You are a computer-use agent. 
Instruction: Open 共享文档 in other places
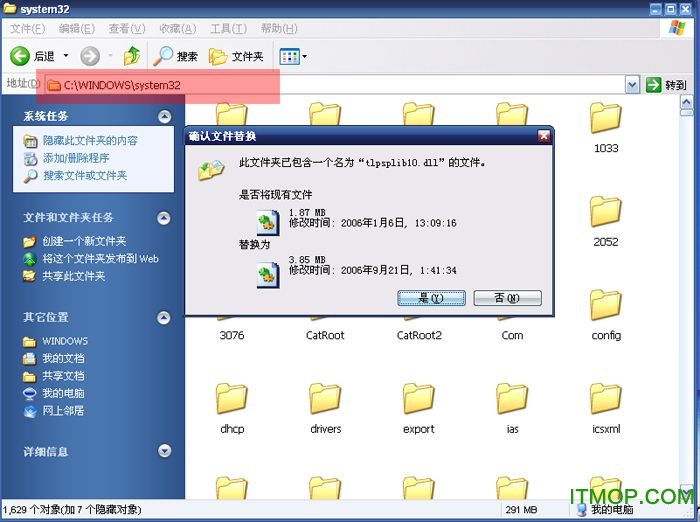[x=63, y=376]
